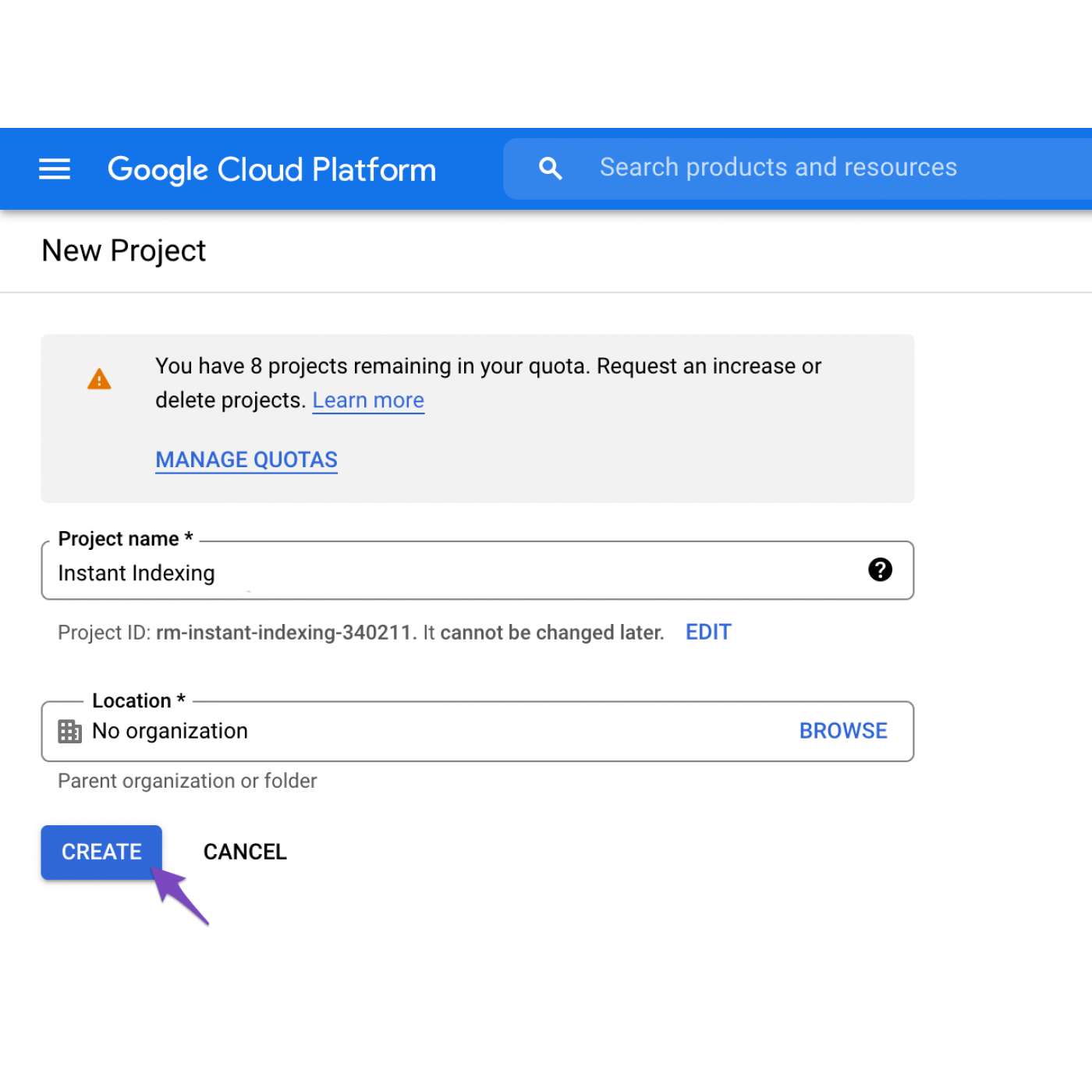Click the magnifying glass search icon
1092x1092 pixels.
550,168
